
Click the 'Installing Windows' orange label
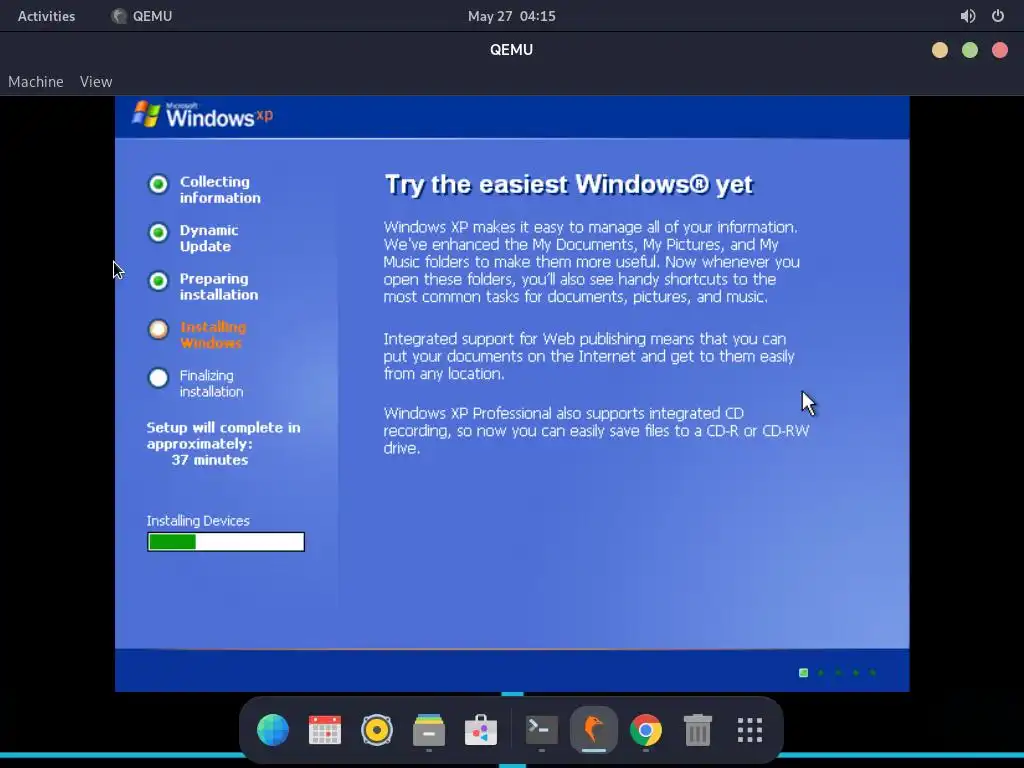click(x=213, y=335)
